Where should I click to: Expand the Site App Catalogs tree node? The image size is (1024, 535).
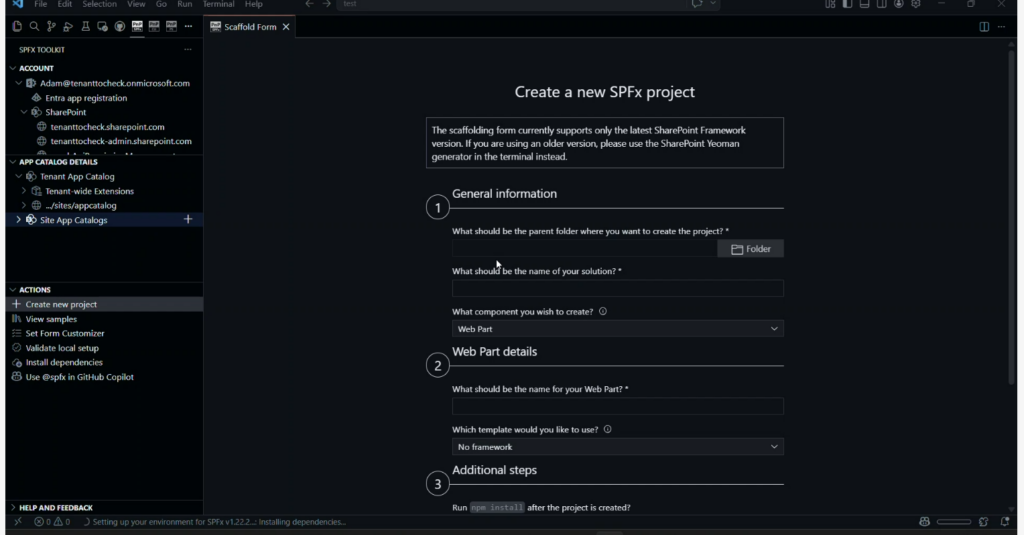18,220
